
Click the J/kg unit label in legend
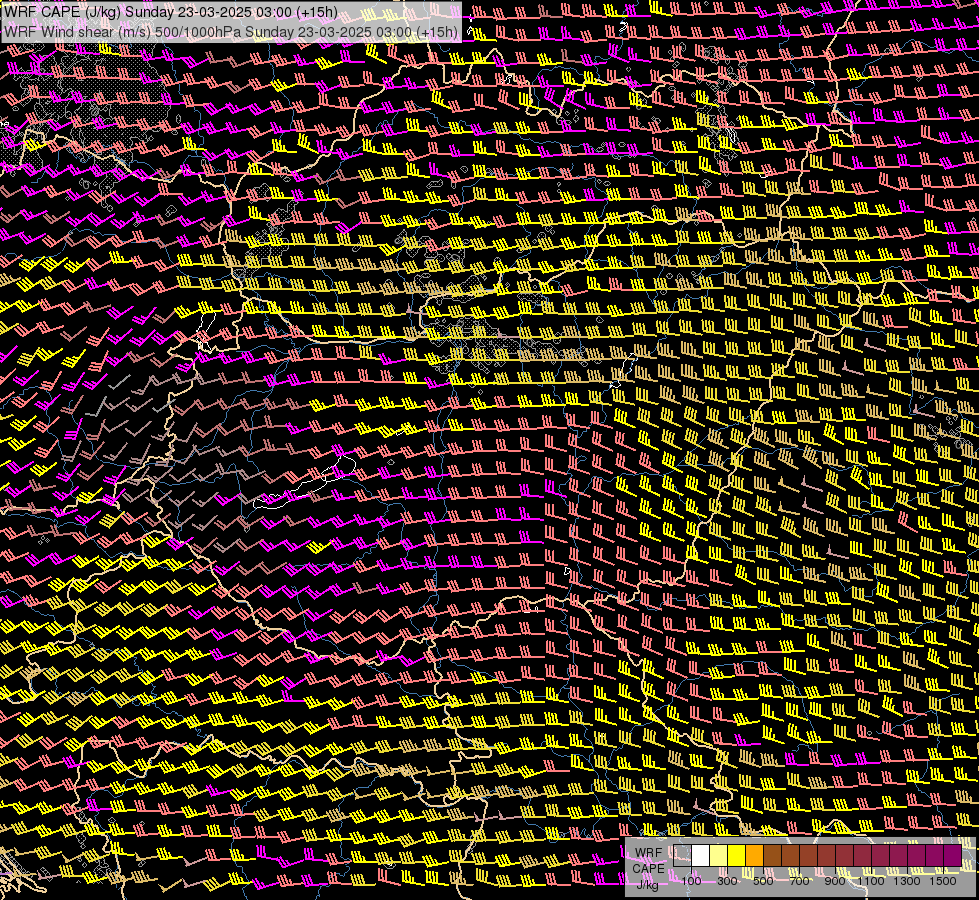click(648, 885)
